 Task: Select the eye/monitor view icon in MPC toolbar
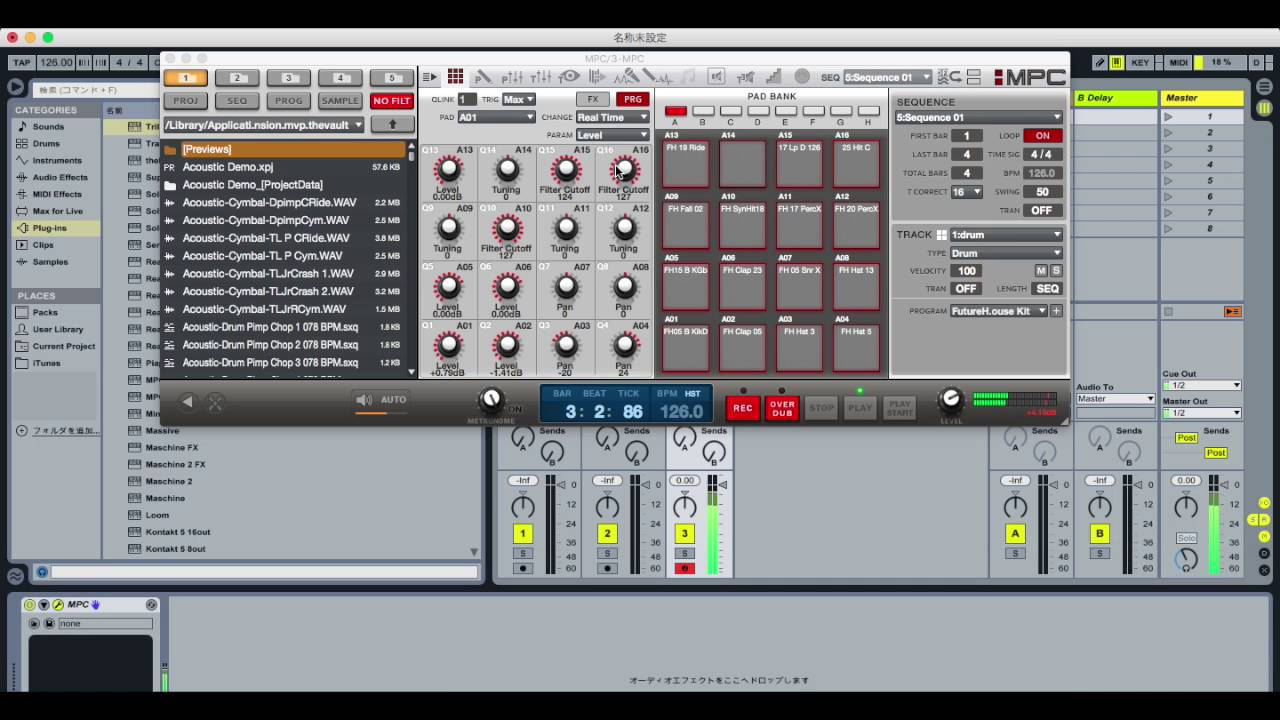click(x=567, y=76)
